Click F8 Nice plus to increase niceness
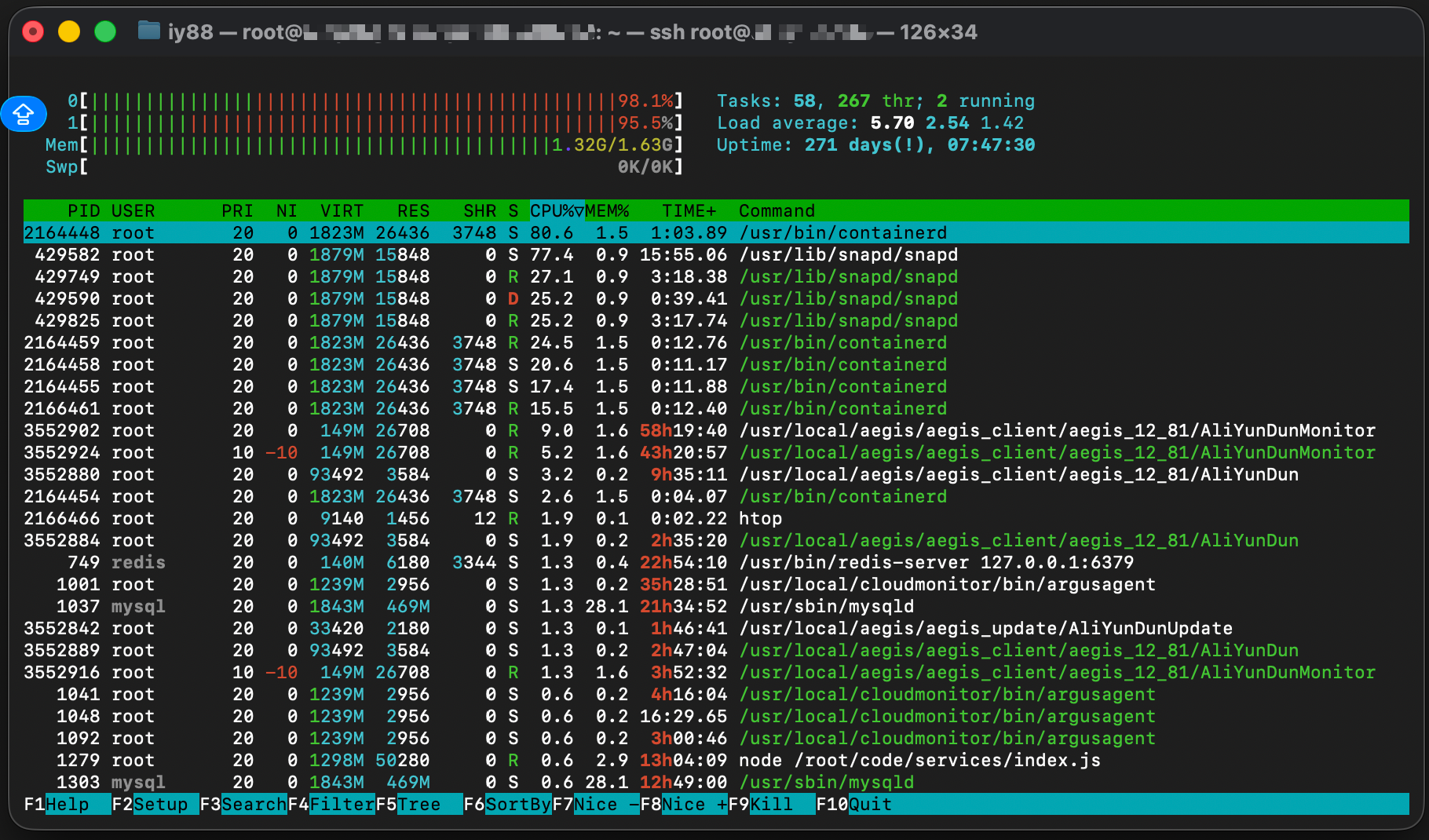The width and height of the screenshot is (1429, 840). (693, 804)
